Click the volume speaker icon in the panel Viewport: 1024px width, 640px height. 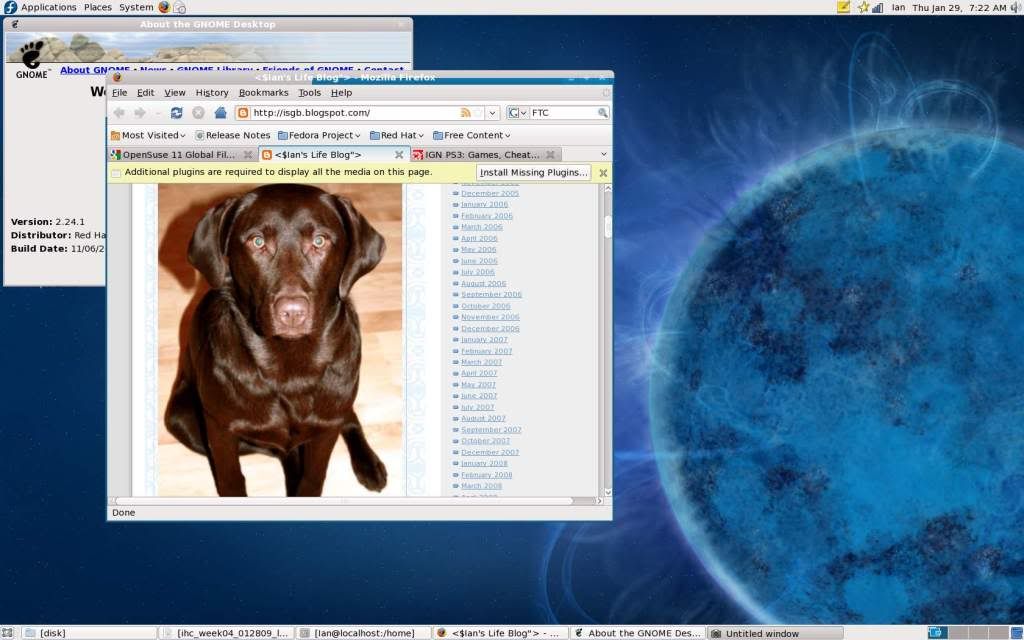[x=1017, y=7]
